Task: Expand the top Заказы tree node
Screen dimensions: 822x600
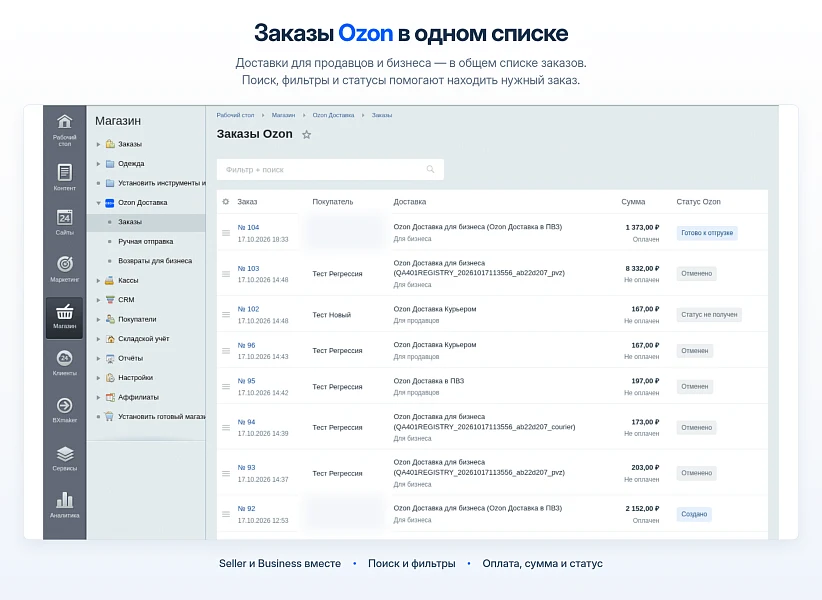Action: point(98,144)
